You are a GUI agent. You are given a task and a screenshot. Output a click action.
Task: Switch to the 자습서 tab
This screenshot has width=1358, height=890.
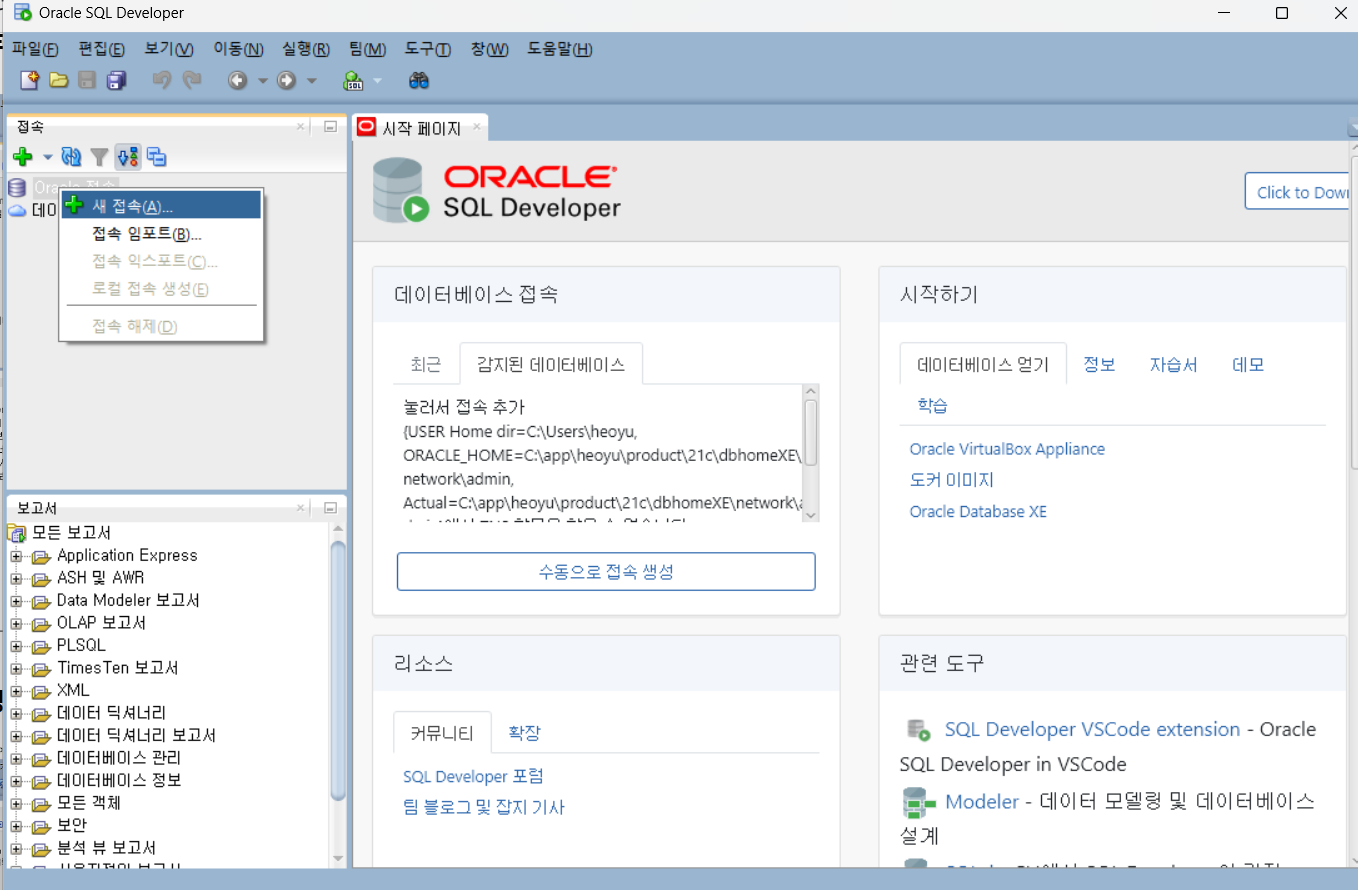[x=1174, y=365]
